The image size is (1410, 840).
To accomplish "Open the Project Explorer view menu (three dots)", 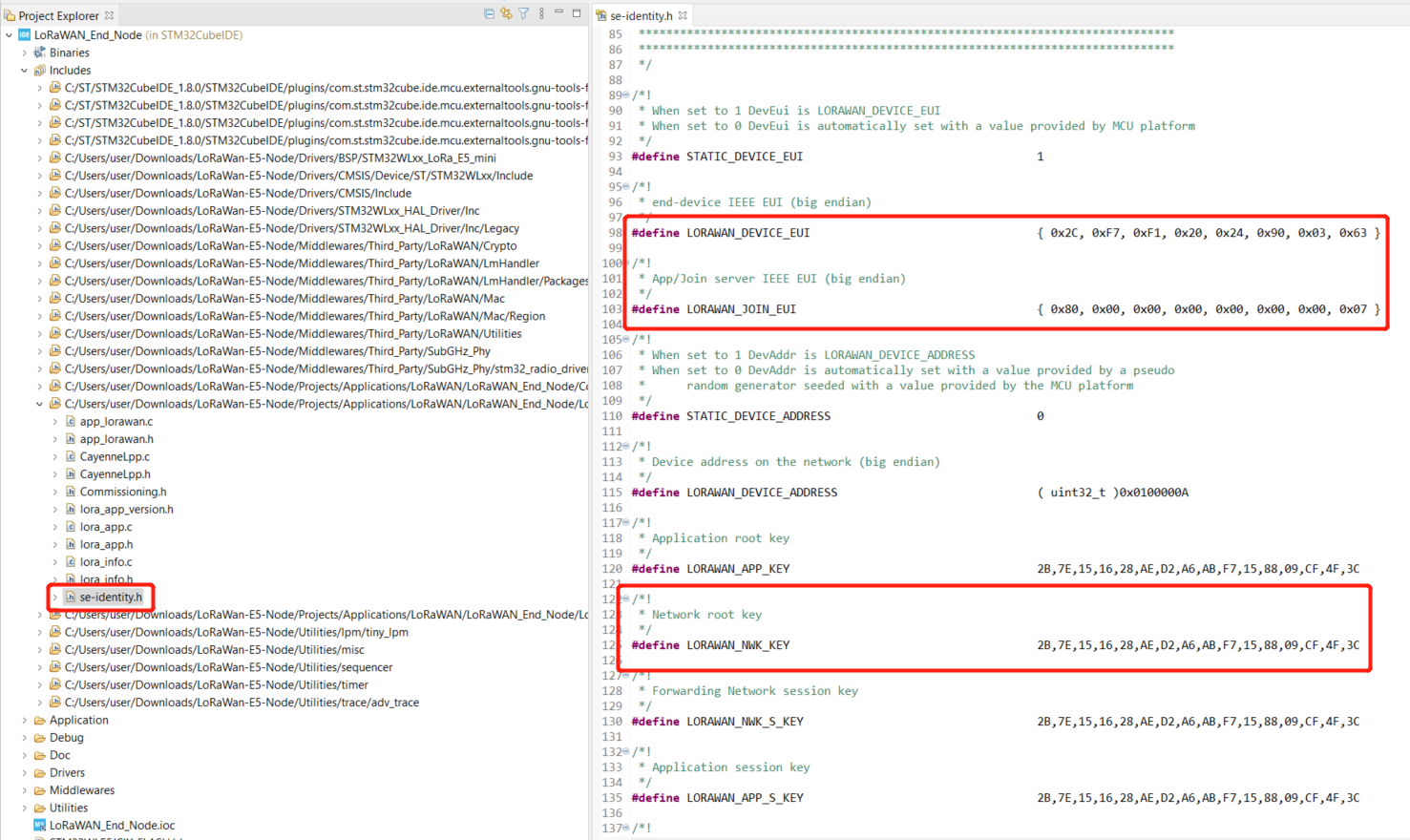I will 541,13.
